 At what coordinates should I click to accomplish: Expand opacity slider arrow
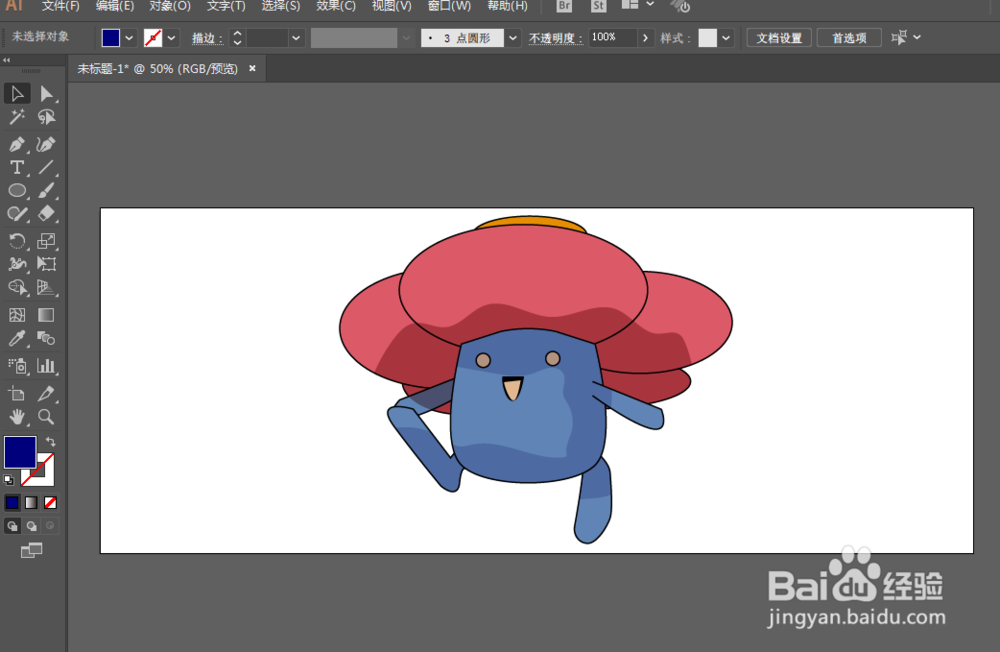click(645, 38)
